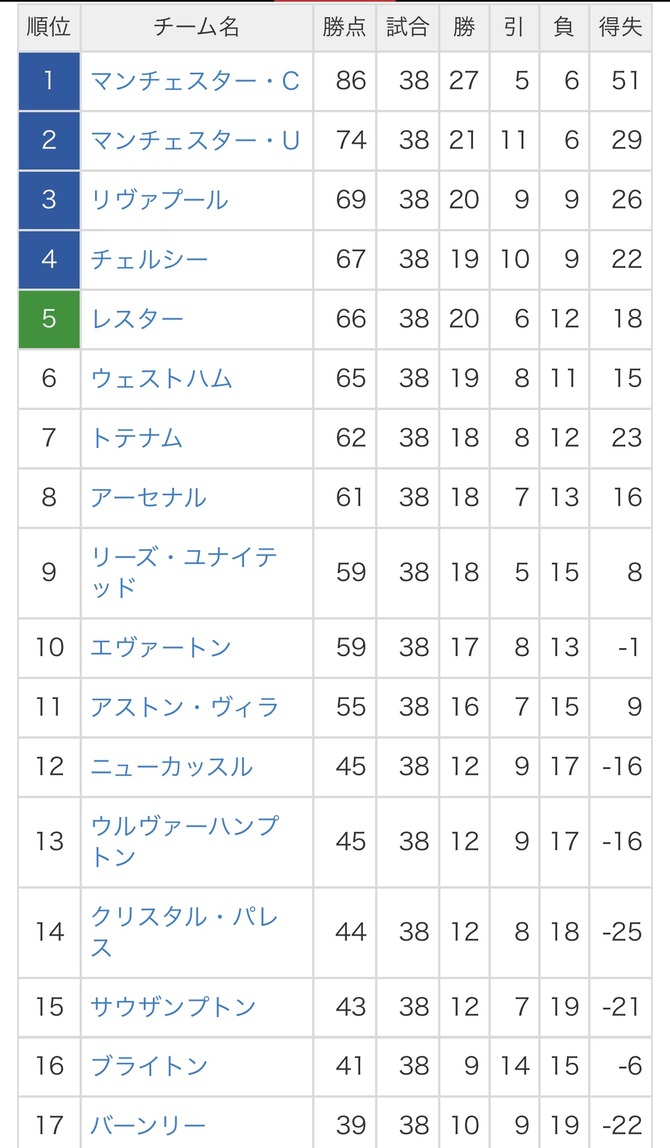Open the マンチェスター・U team link
The width and height of the screenshot is (670, 1148).
195,140
